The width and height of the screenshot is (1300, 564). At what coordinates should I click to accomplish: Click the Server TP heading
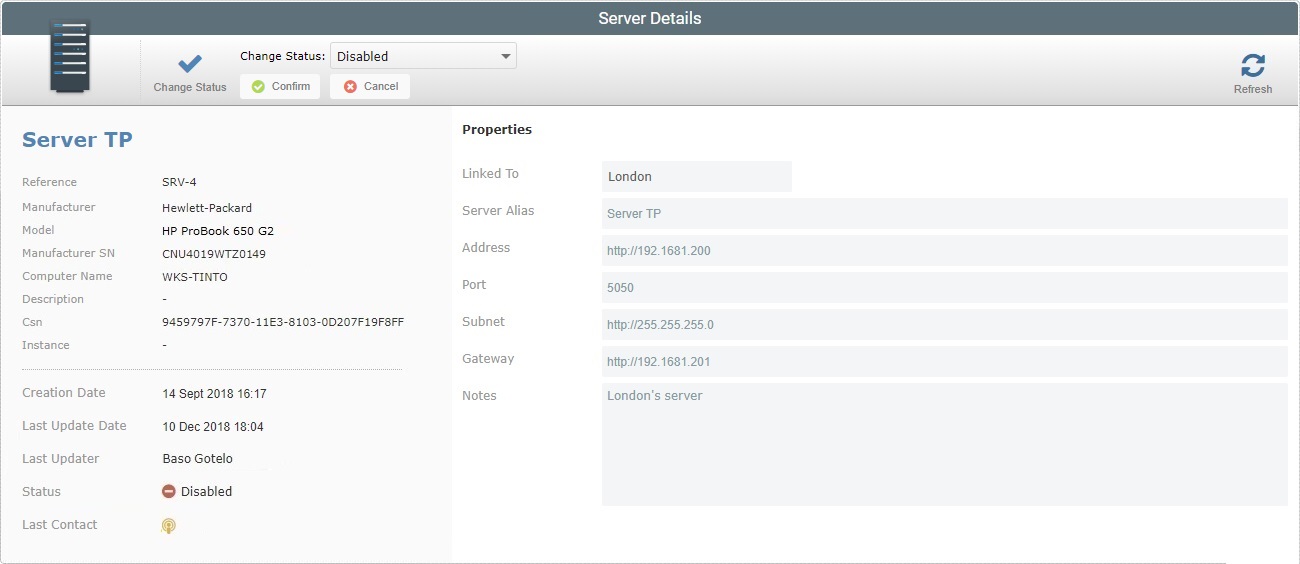click(x=77, y=140)
